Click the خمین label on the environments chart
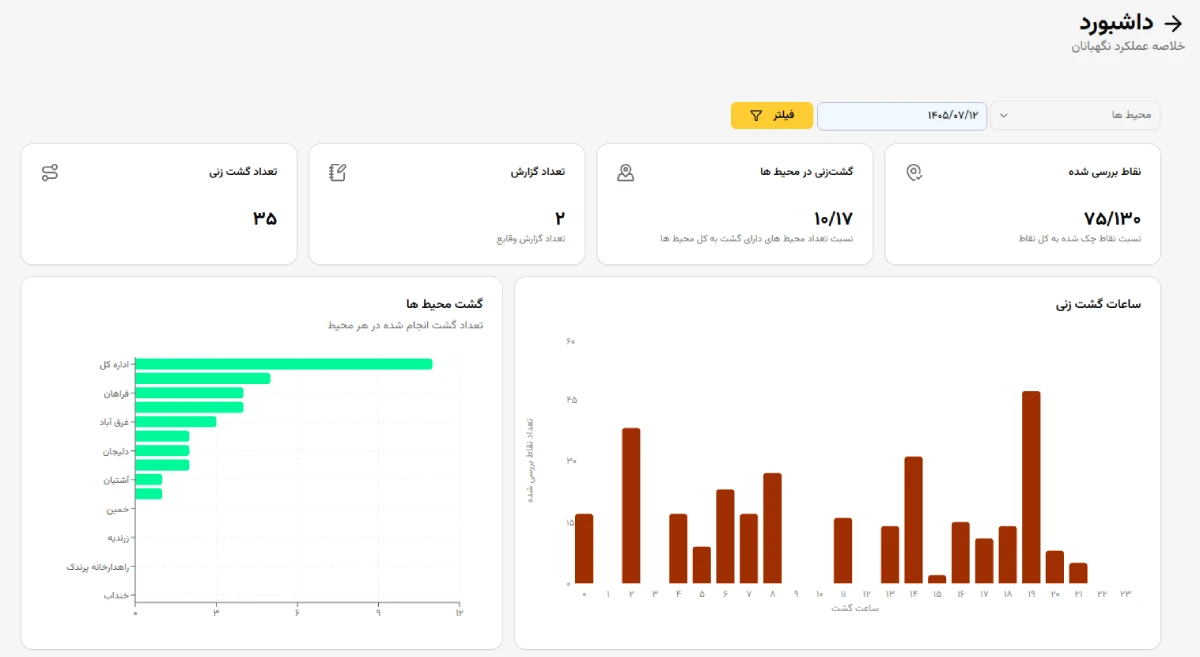The width and height of the screenshot is (1200, 657). [119, 509]
